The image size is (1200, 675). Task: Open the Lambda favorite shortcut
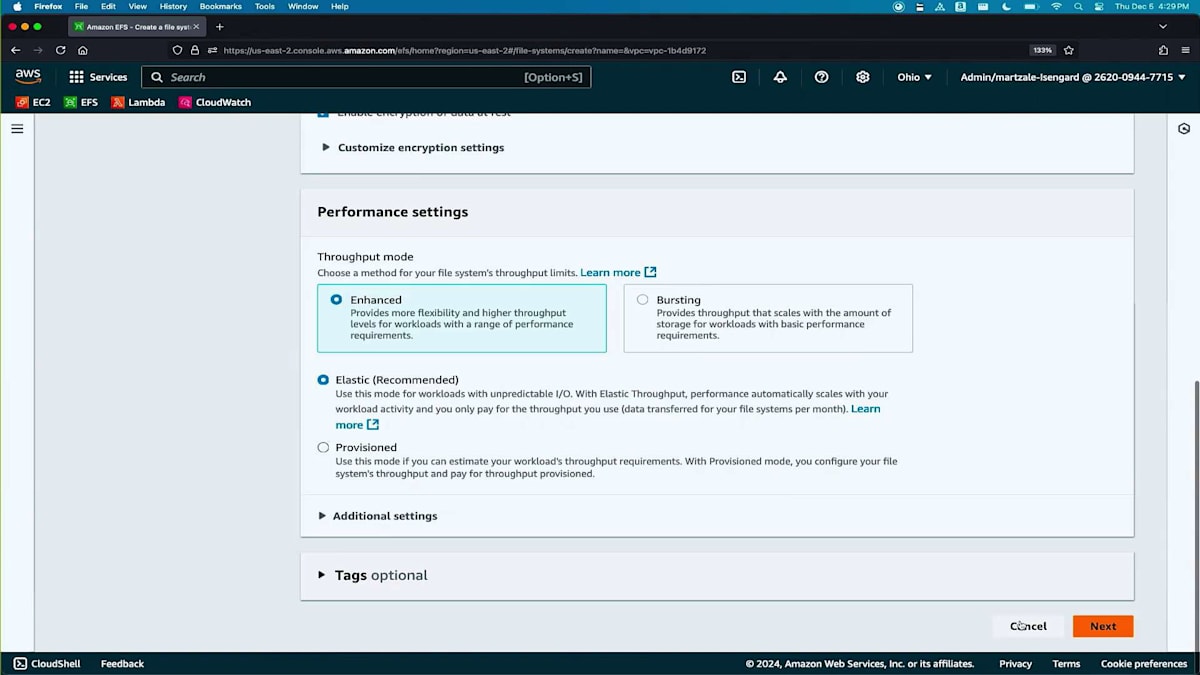(138, 102)
